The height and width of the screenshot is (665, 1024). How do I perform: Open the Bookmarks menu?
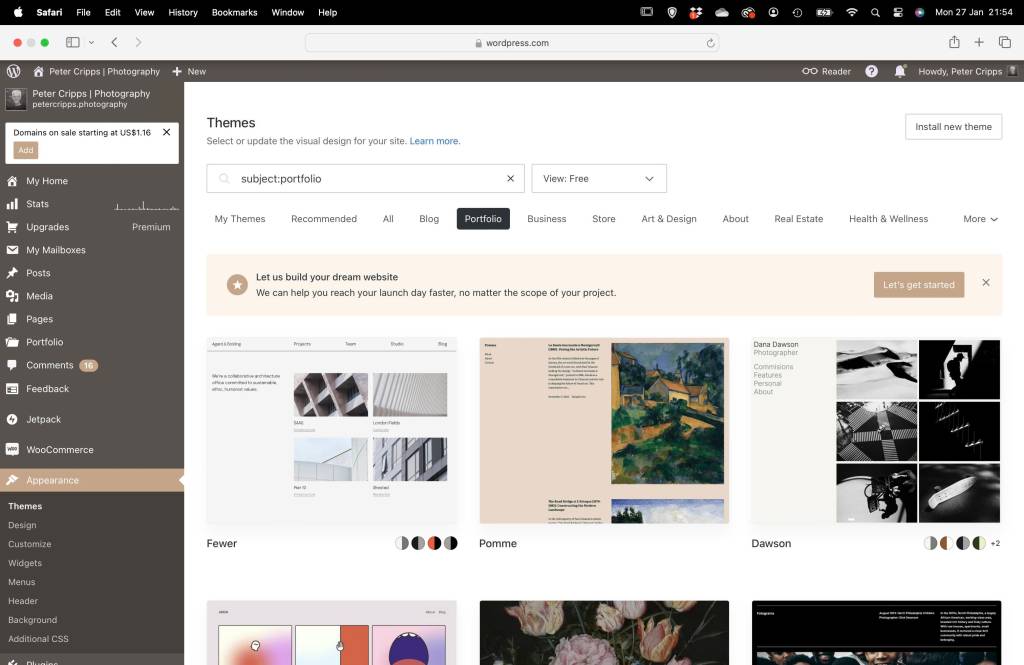pos(235,13)
